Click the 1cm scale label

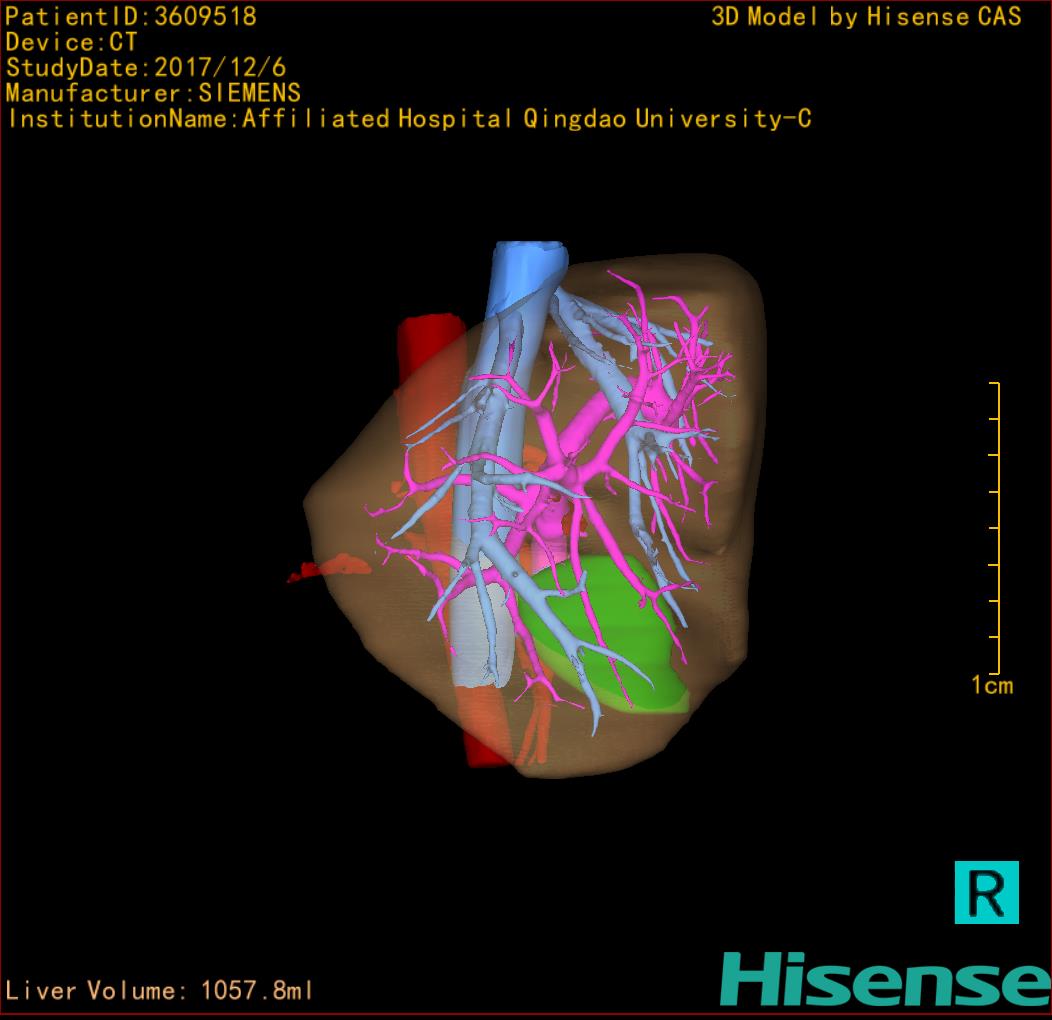(991, 686)
